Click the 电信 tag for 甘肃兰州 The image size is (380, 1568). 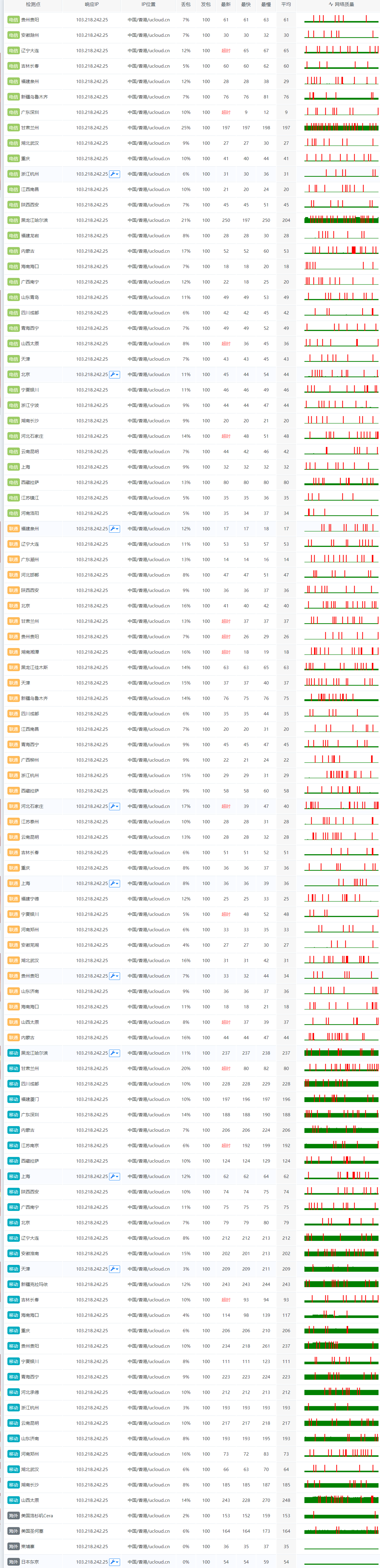pyautogui.click(x=13, y=128)
